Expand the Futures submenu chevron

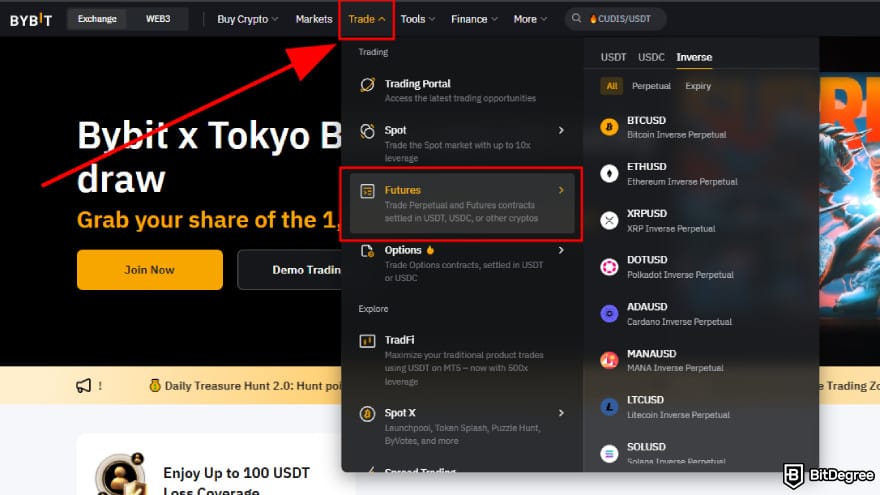click(561, 190)
